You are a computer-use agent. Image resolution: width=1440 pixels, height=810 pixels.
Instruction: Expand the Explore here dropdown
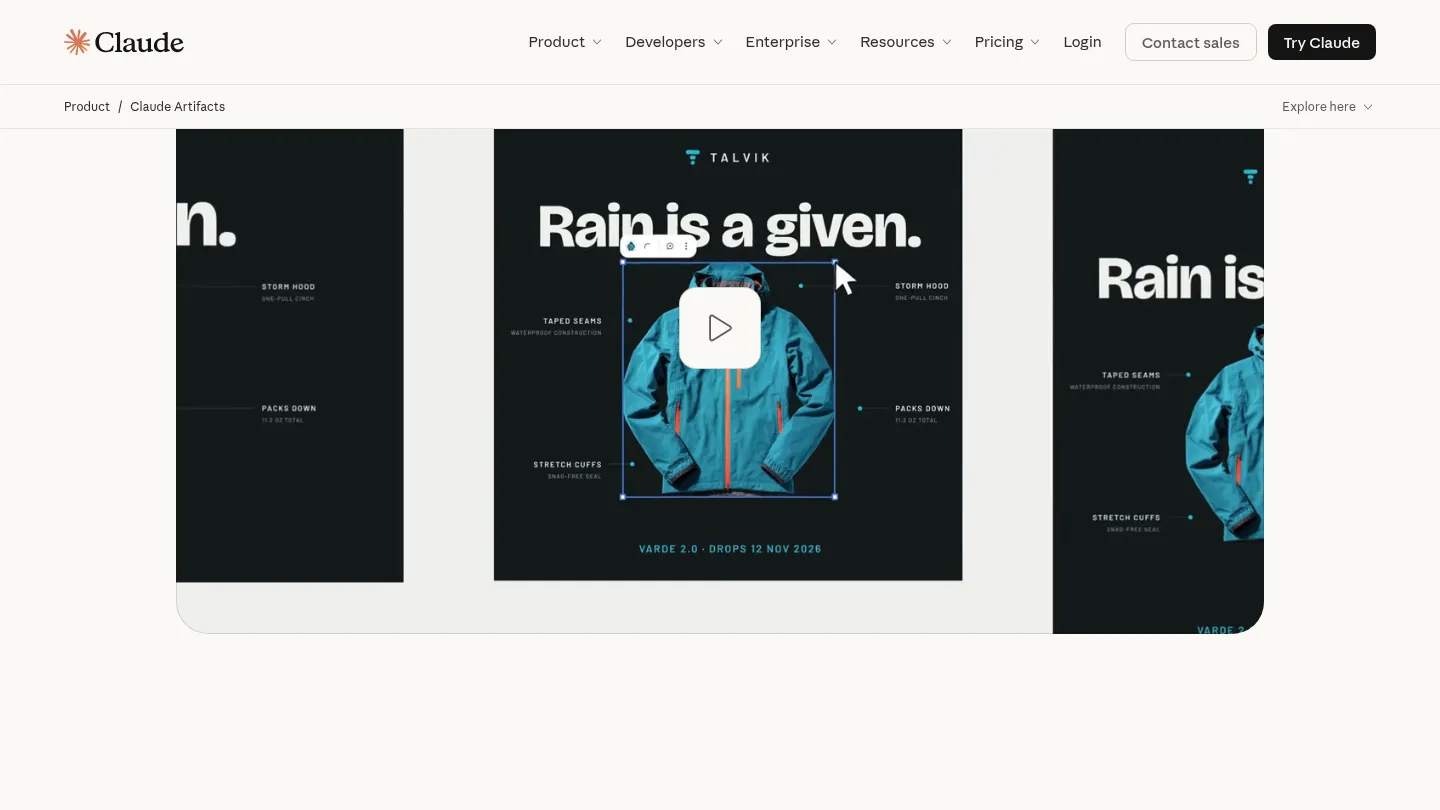1327,107
